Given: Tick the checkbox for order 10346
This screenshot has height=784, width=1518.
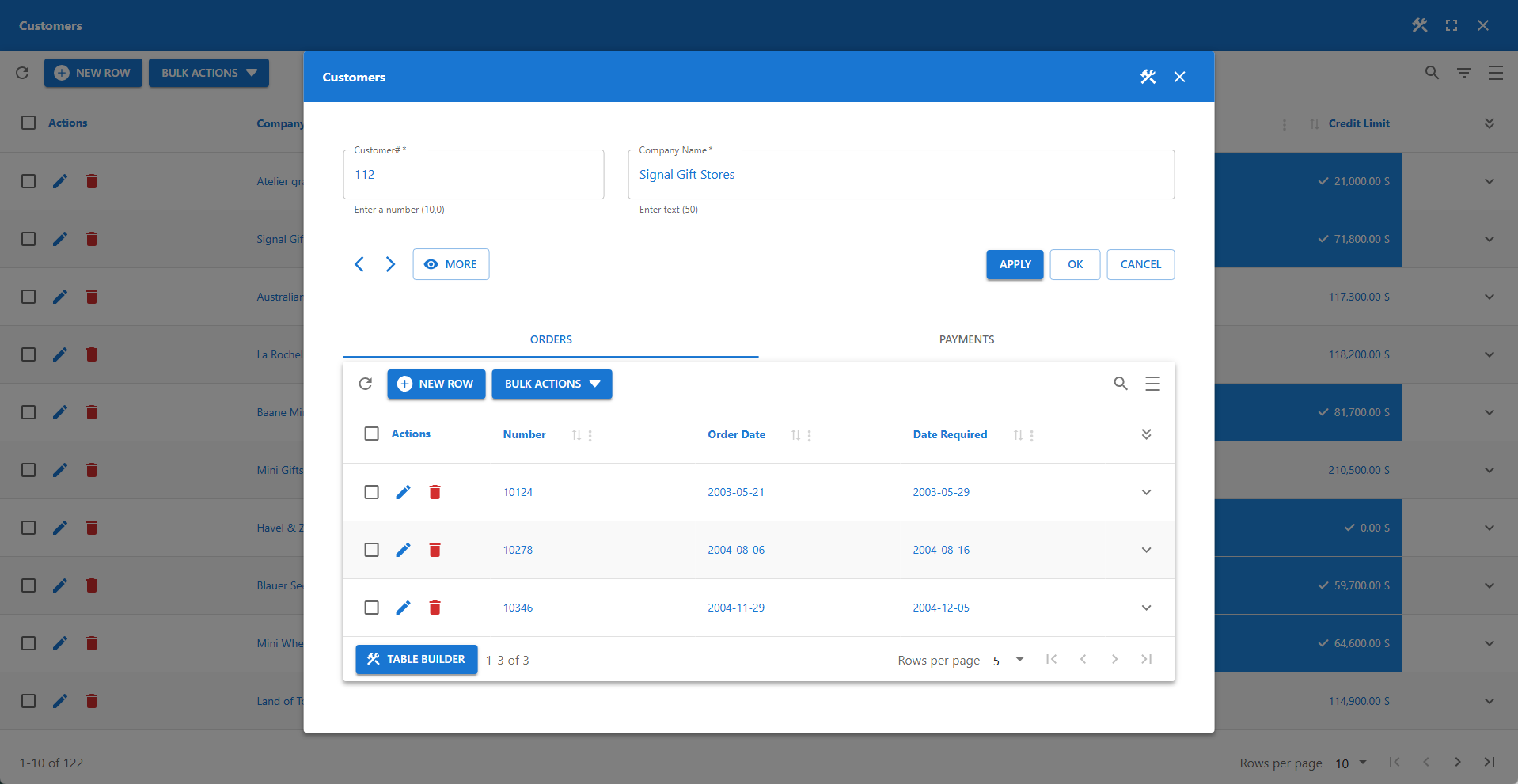Looking at the screenshot, I should [371, 608].
